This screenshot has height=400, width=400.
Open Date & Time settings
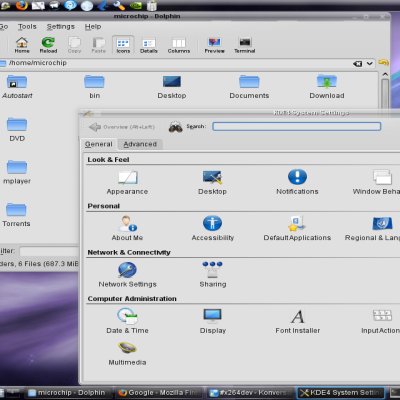[x=127, y=321]
